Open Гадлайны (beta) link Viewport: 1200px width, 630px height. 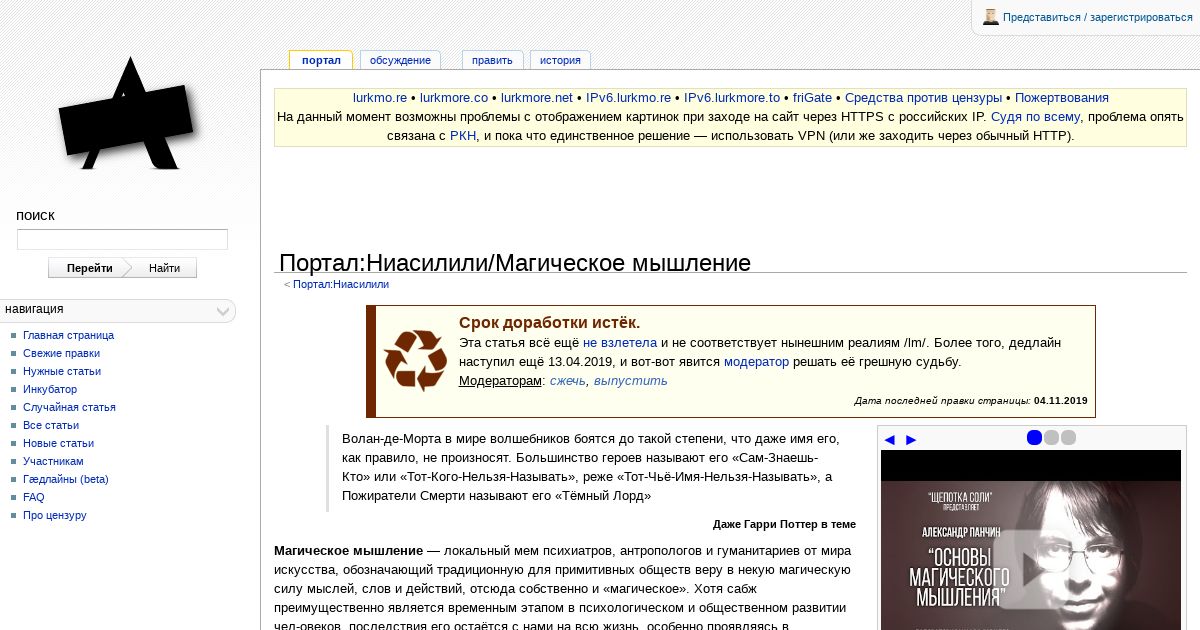pyautogui.click(x=66, y=479)
